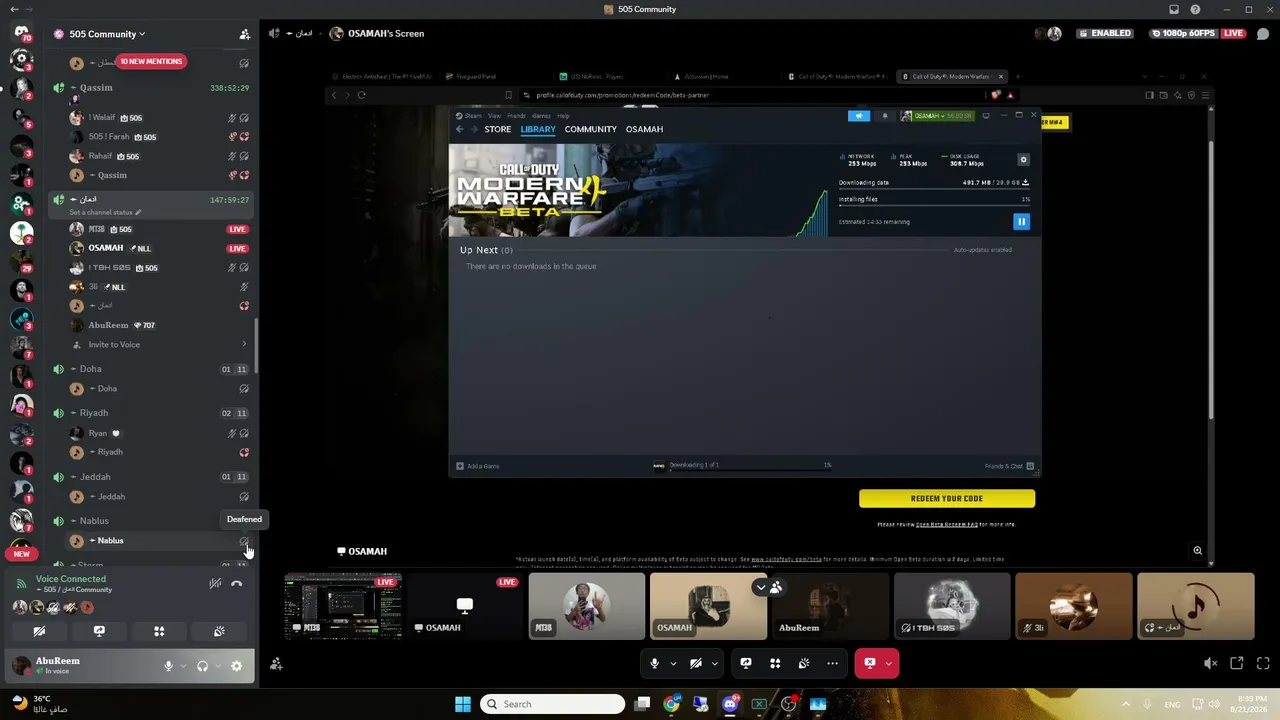Pop out the call window
This screenshot has width=1280, height=720.
click(x=1237, y=663)
